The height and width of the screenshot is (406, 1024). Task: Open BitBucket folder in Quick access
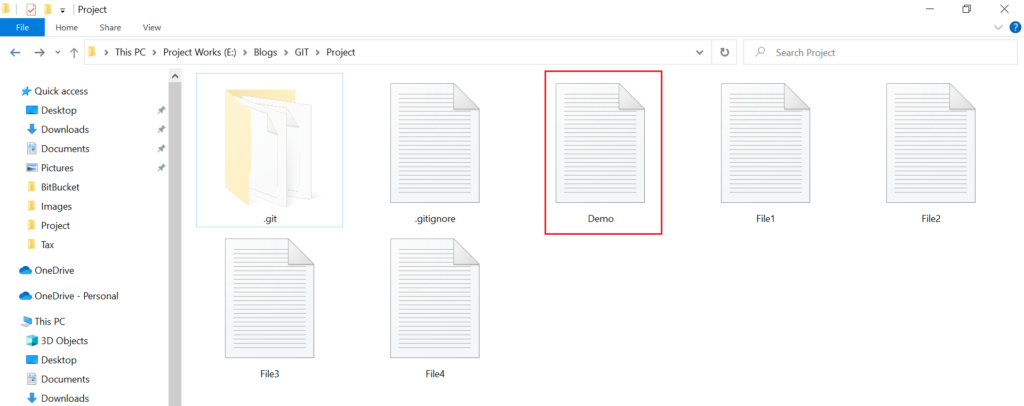click(60, 187)
